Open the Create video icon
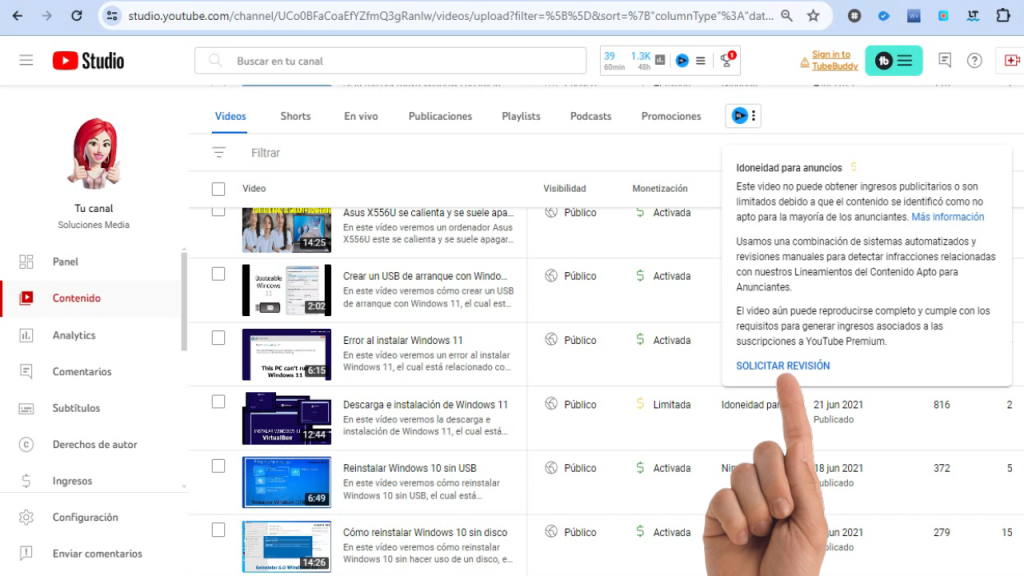The image size is (1024, 576). click(x=1010, y=61)
